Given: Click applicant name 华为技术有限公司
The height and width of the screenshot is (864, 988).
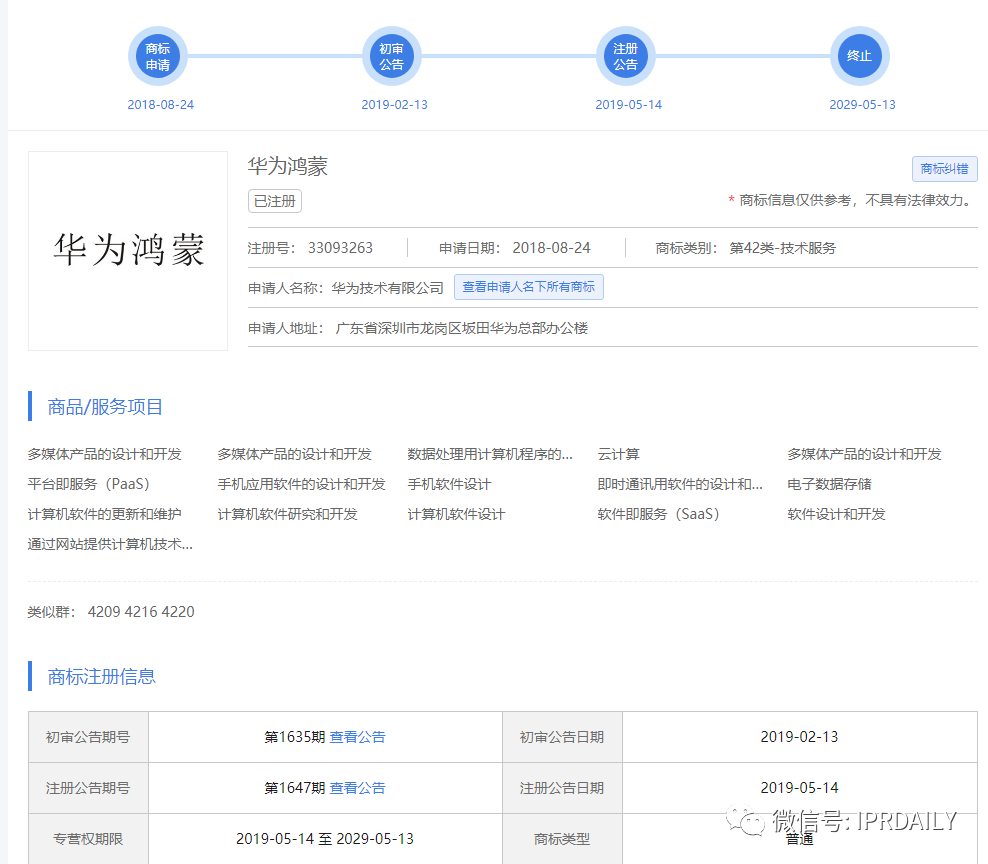Looking at the screenshot, I should [x=388, y=288].
